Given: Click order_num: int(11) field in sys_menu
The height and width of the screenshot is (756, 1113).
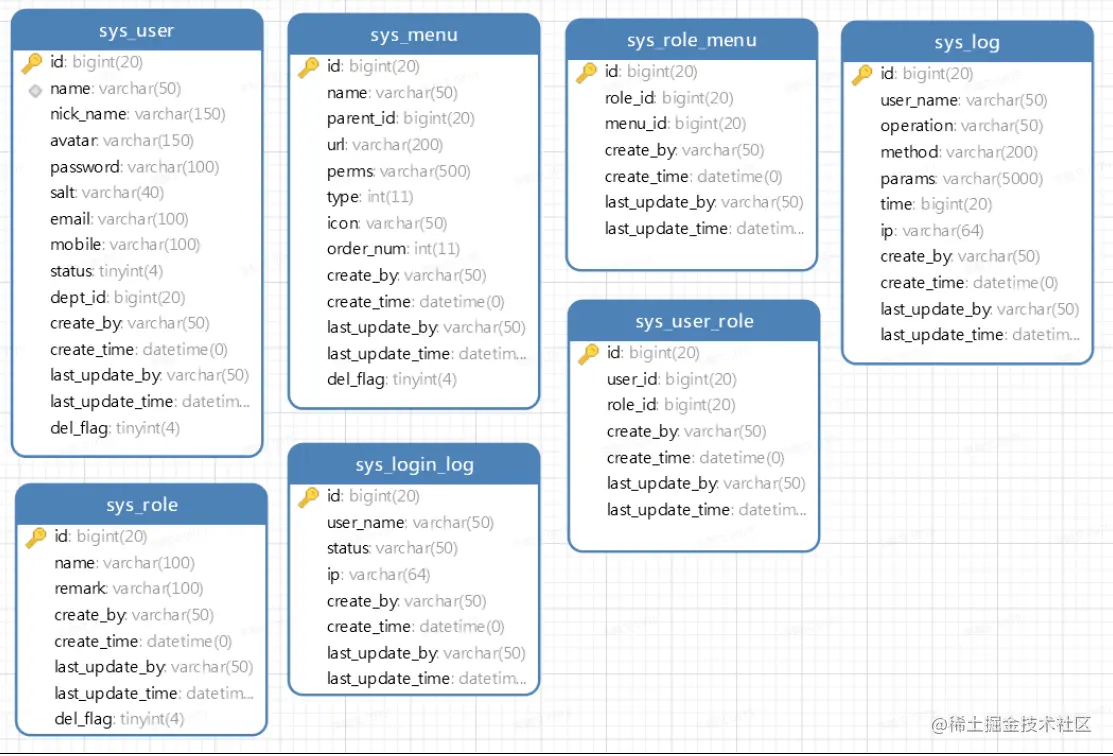Looking at the screenshot, I should [x=393, y=249].
